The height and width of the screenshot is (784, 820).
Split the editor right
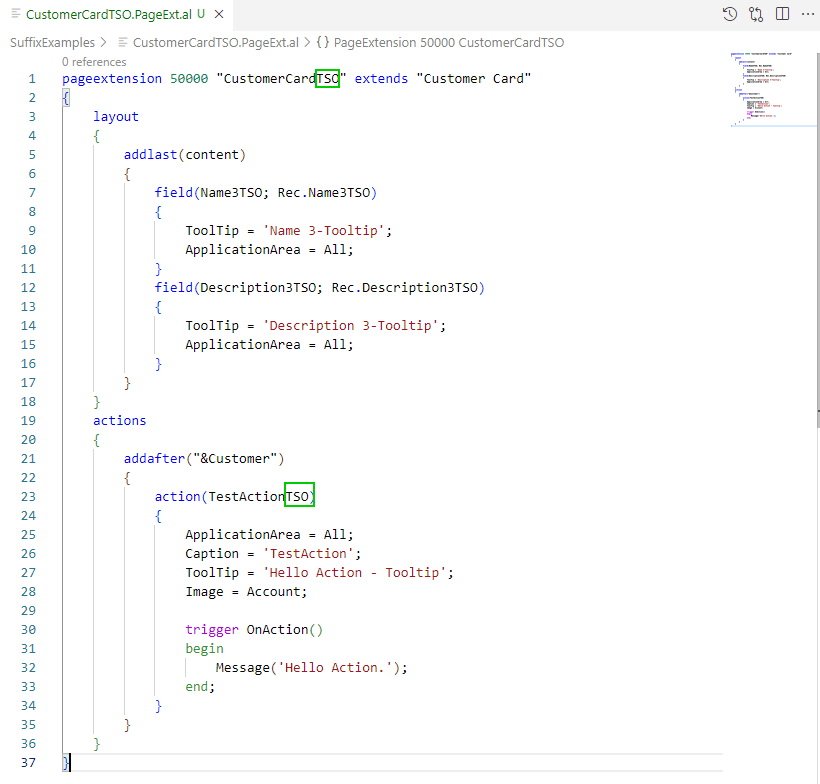782,14
